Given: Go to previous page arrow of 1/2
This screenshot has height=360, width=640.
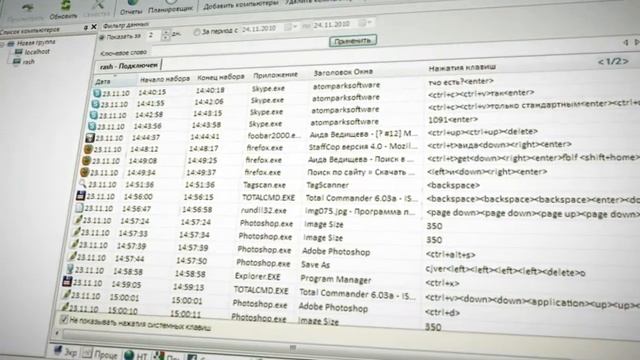Looking at the screenshot, I should coord(600,62).
